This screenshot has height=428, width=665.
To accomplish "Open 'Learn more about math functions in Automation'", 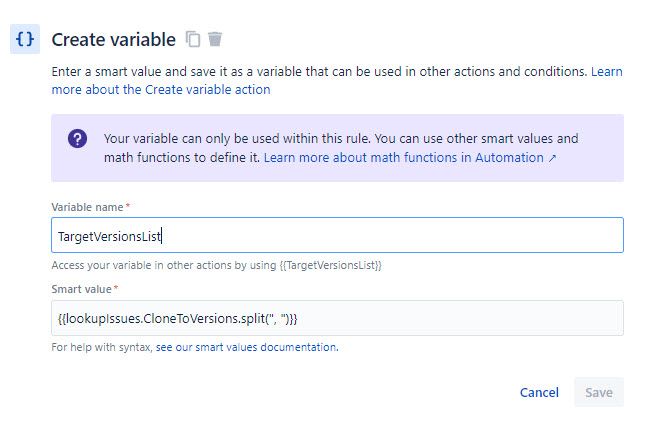I will 403,158.
